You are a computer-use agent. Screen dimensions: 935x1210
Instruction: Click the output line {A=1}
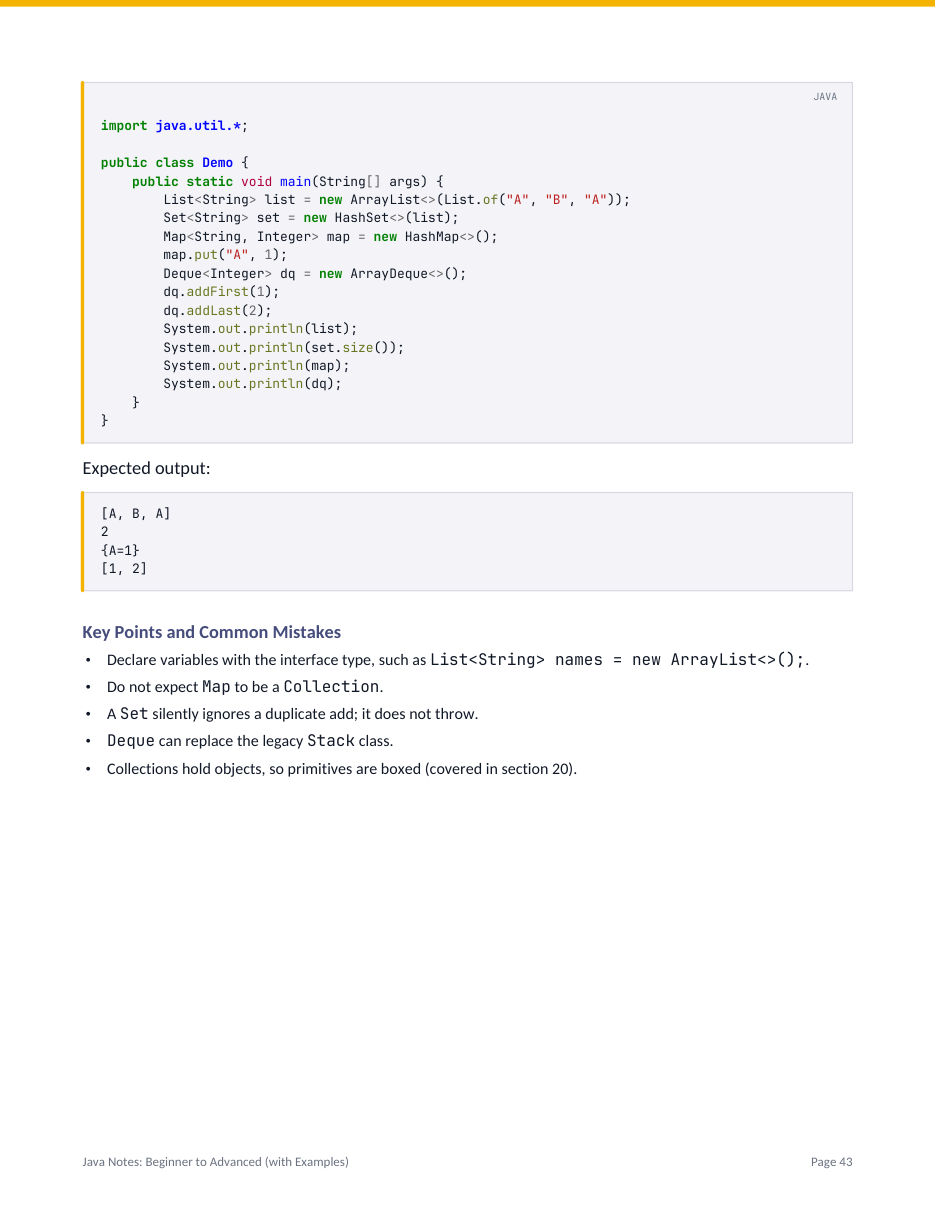pos(120,550)
